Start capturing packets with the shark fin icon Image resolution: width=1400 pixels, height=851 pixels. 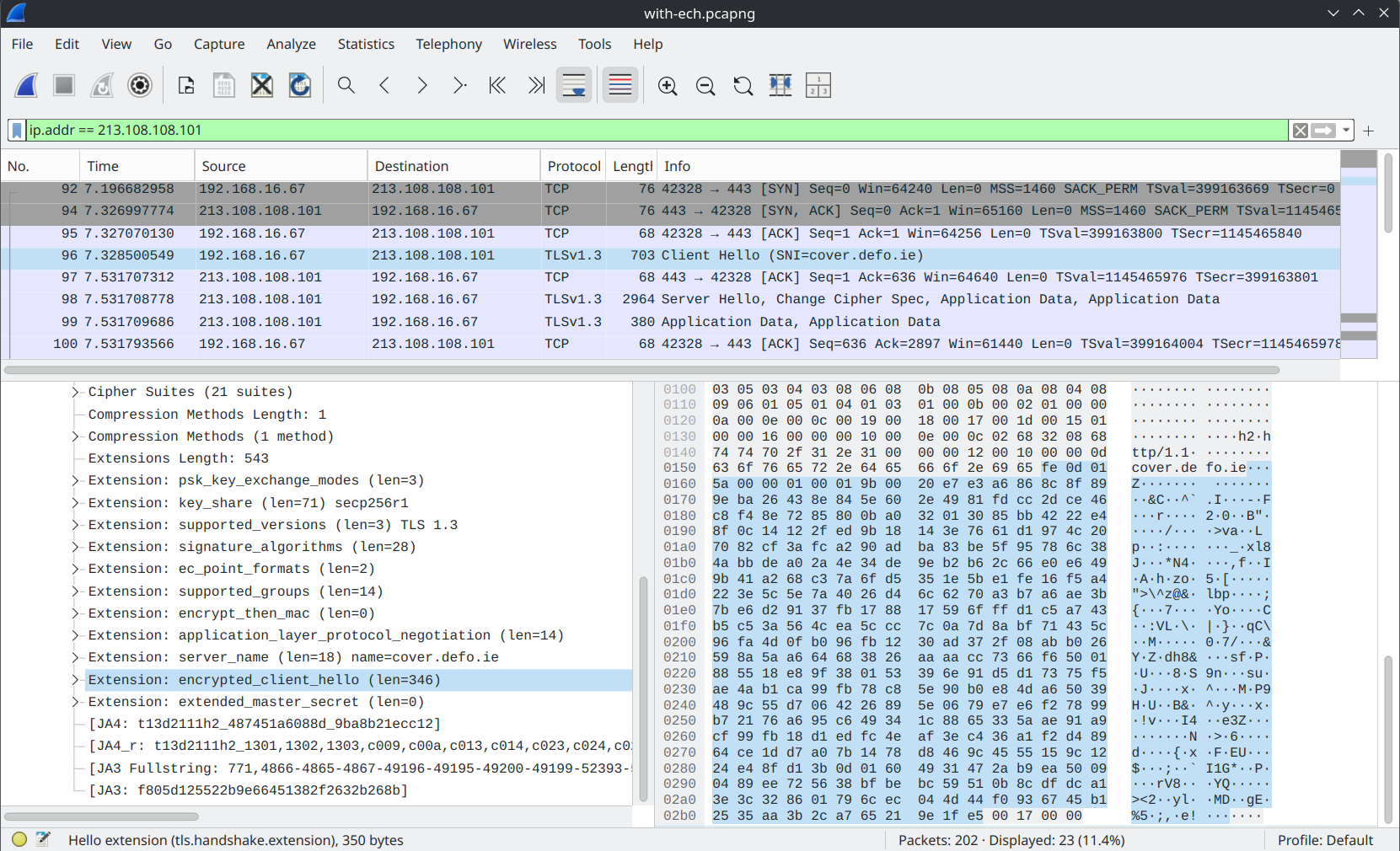coord(26,85)
